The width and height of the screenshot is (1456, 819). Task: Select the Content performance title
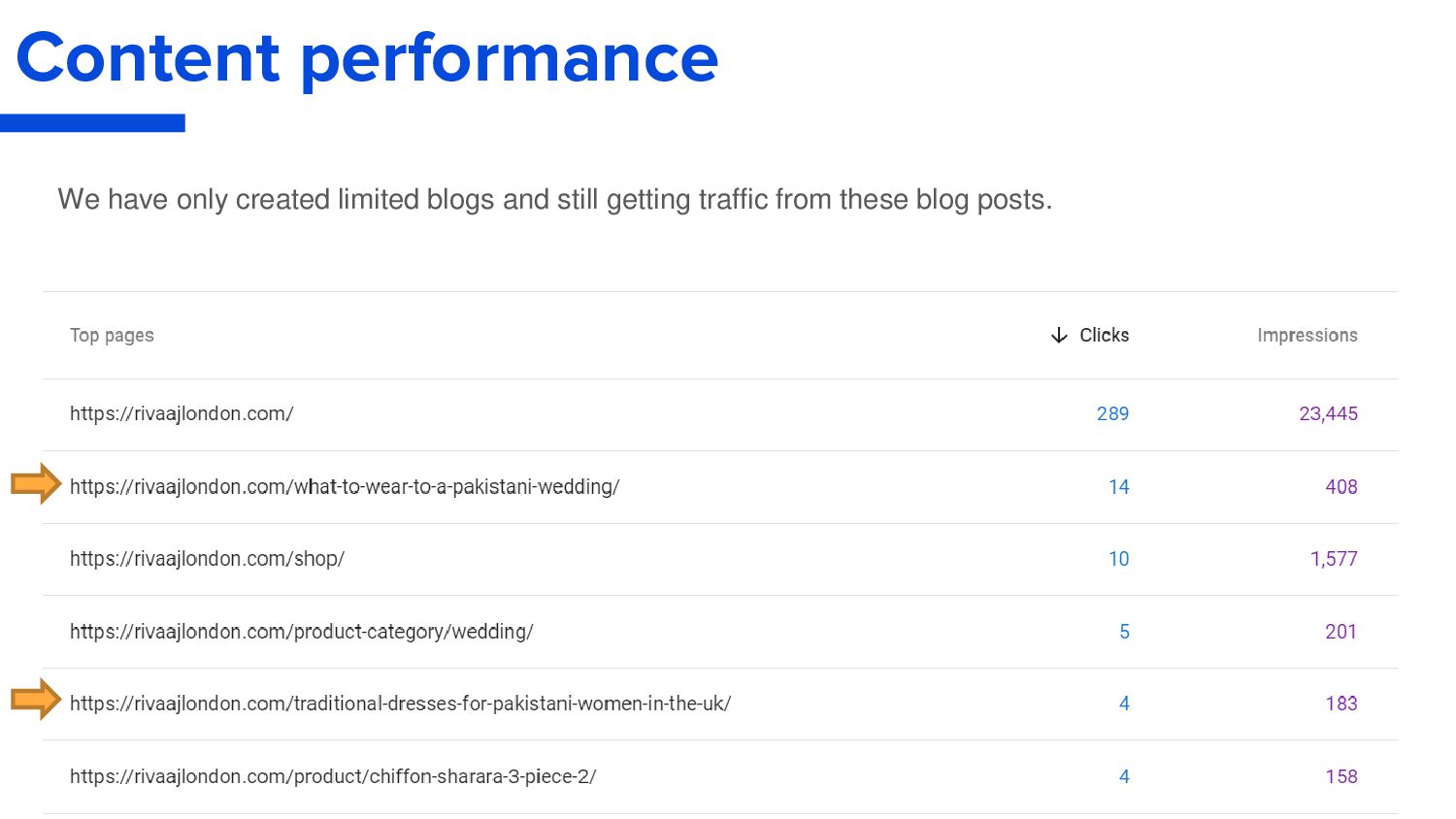tap(367, 58)
